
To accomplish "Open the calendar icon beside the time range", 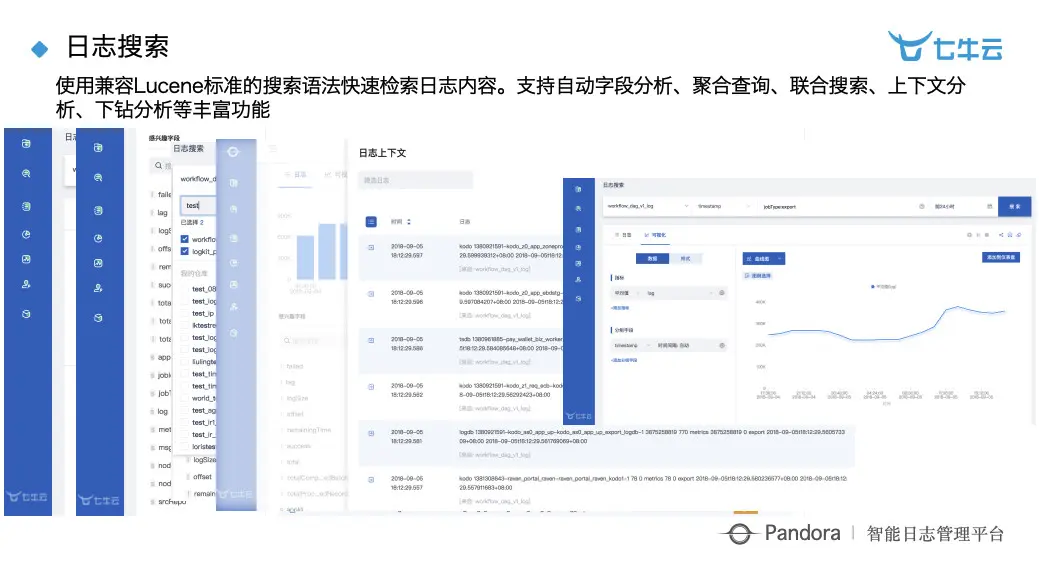I will point(990,207).
